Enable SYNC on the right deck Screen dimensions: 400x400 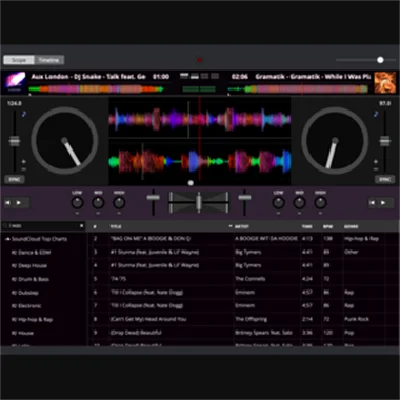tap(385, 179)
